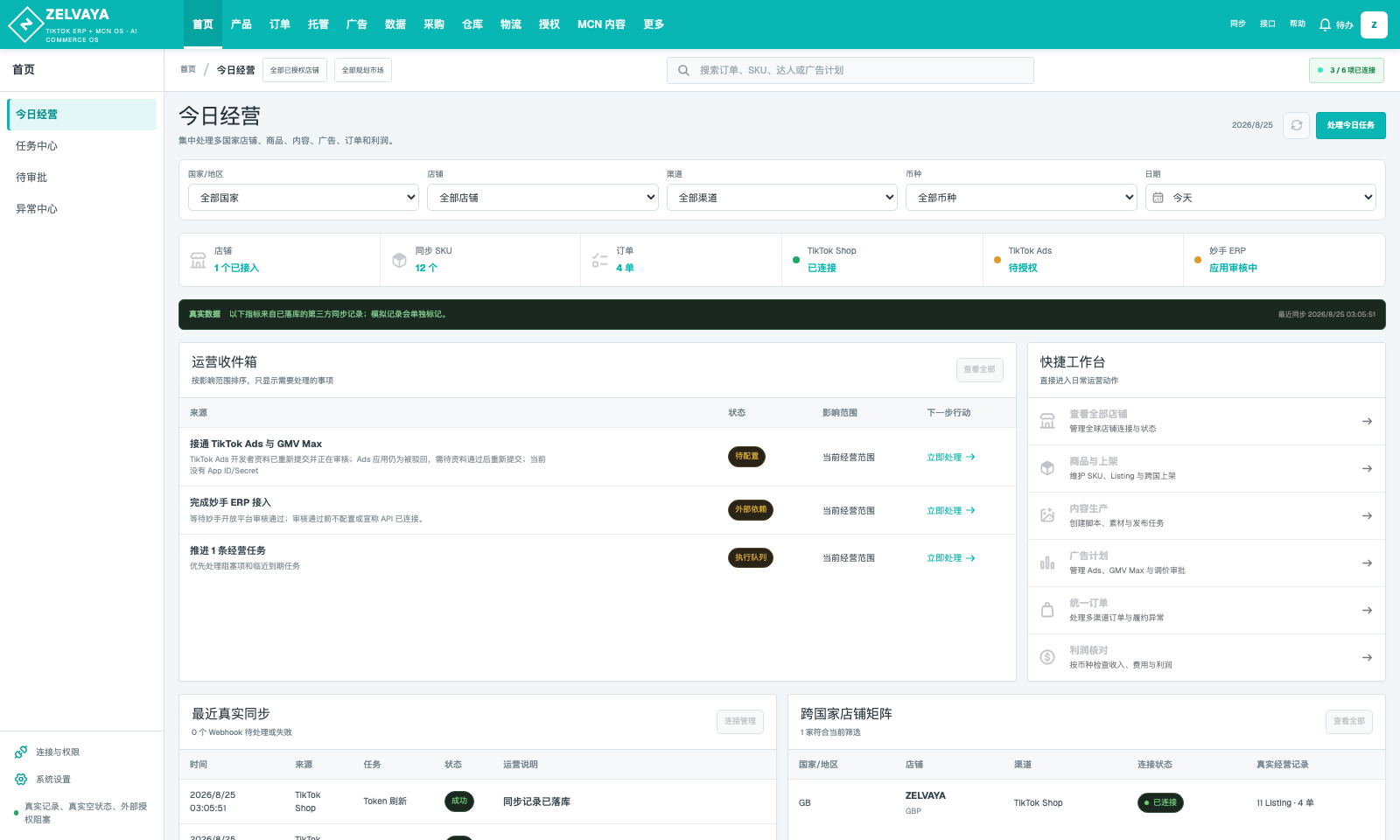Click the refresh icon beside the date
The width and height of the screenshot is (1400, 840).
(1297, 125)
